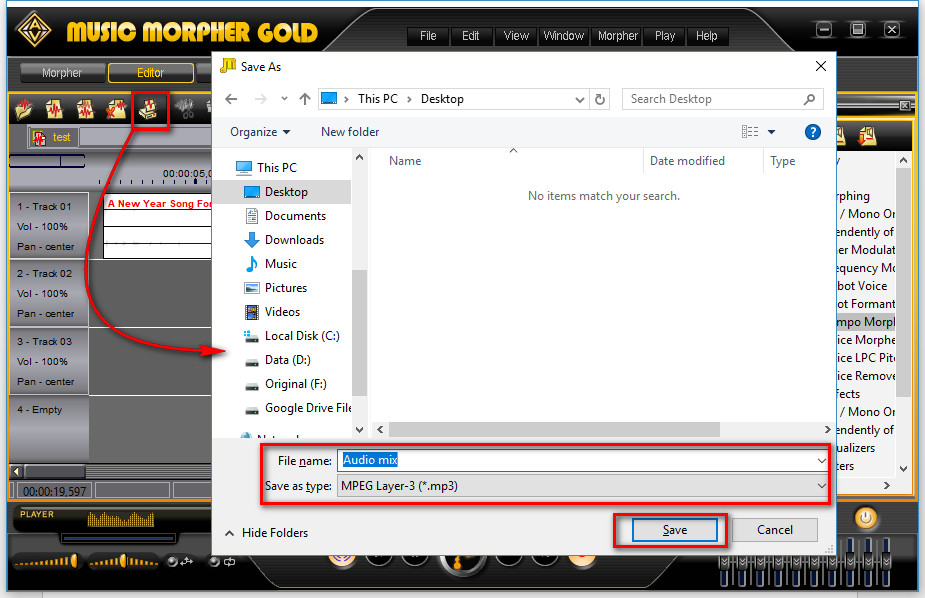The image size is (925, 598).
Task: Toggle the repeat indicator light
Action: [214, 561]
